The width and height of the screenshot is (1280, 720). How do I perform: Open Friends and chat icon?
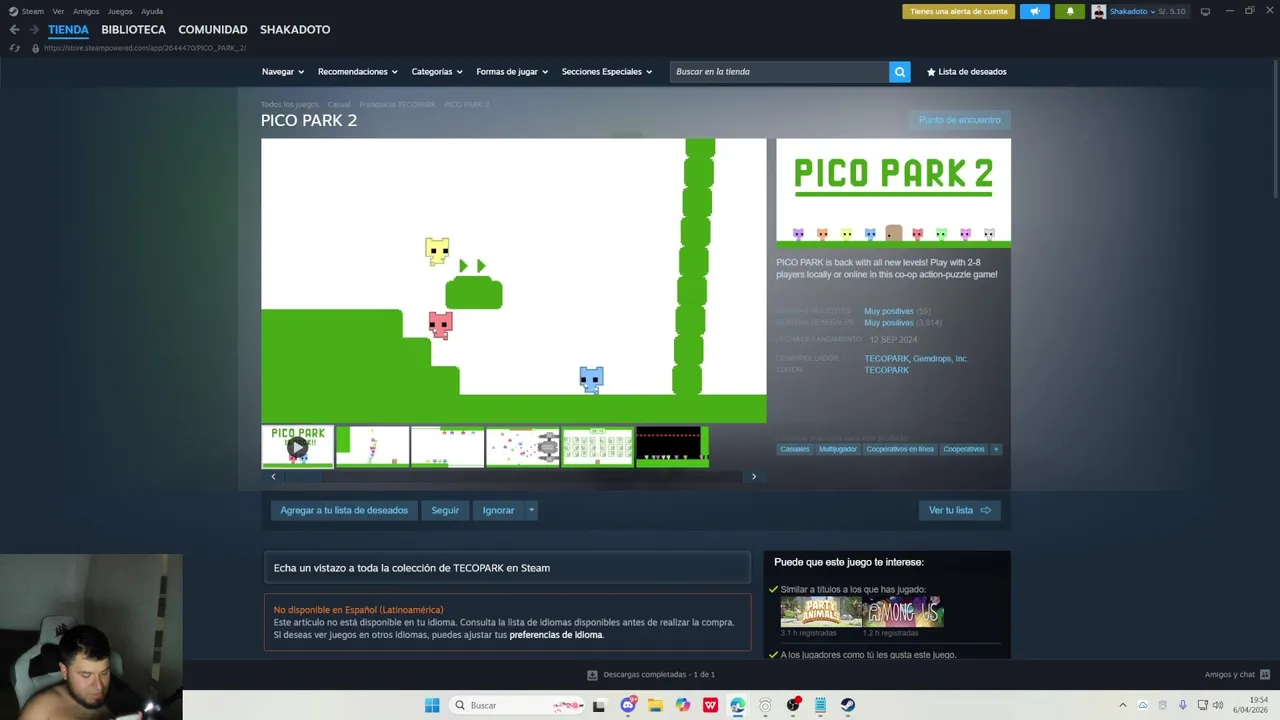[1265, 675]
